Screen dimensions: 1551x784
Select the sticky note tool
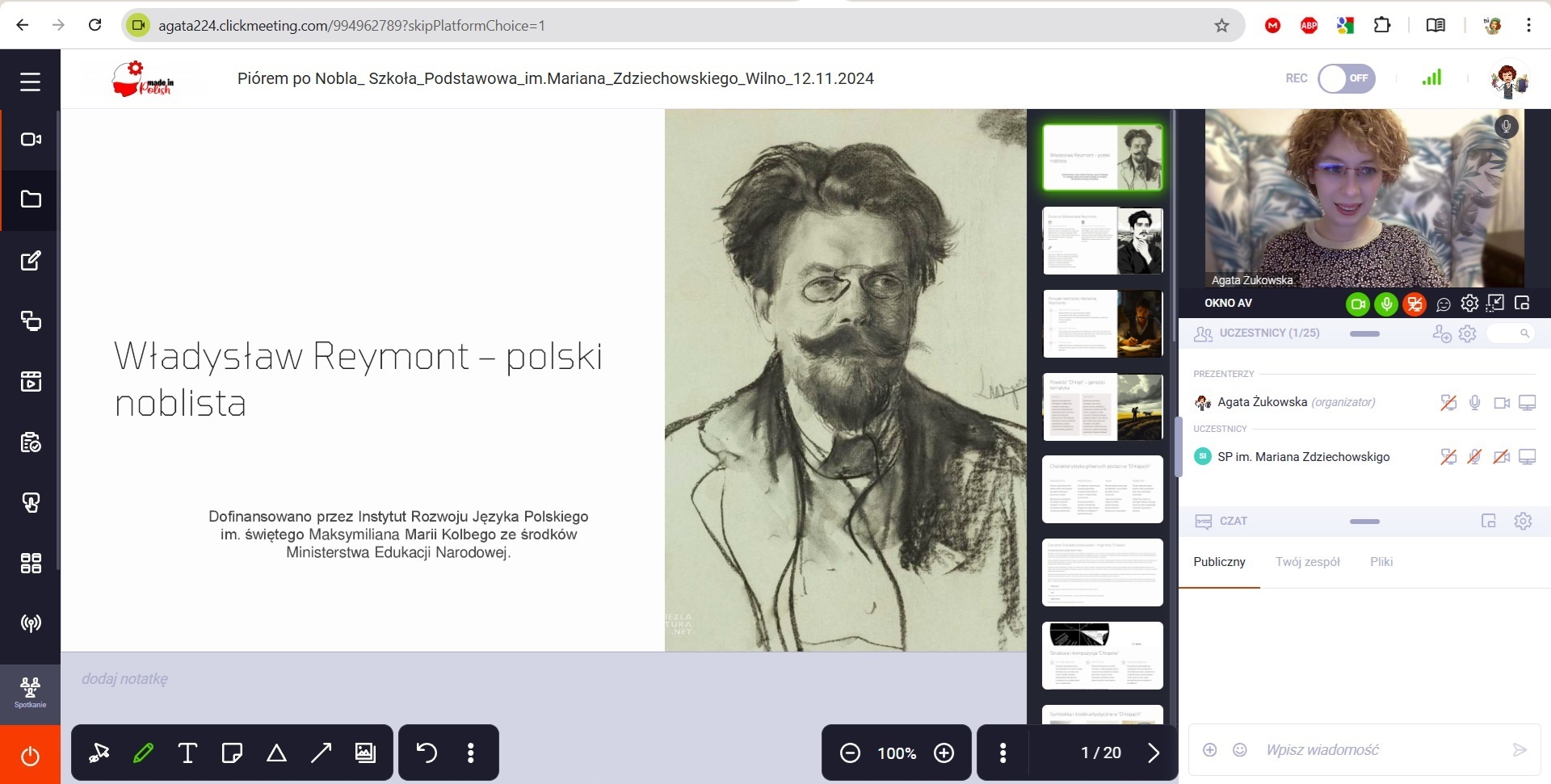pos(232,753)
